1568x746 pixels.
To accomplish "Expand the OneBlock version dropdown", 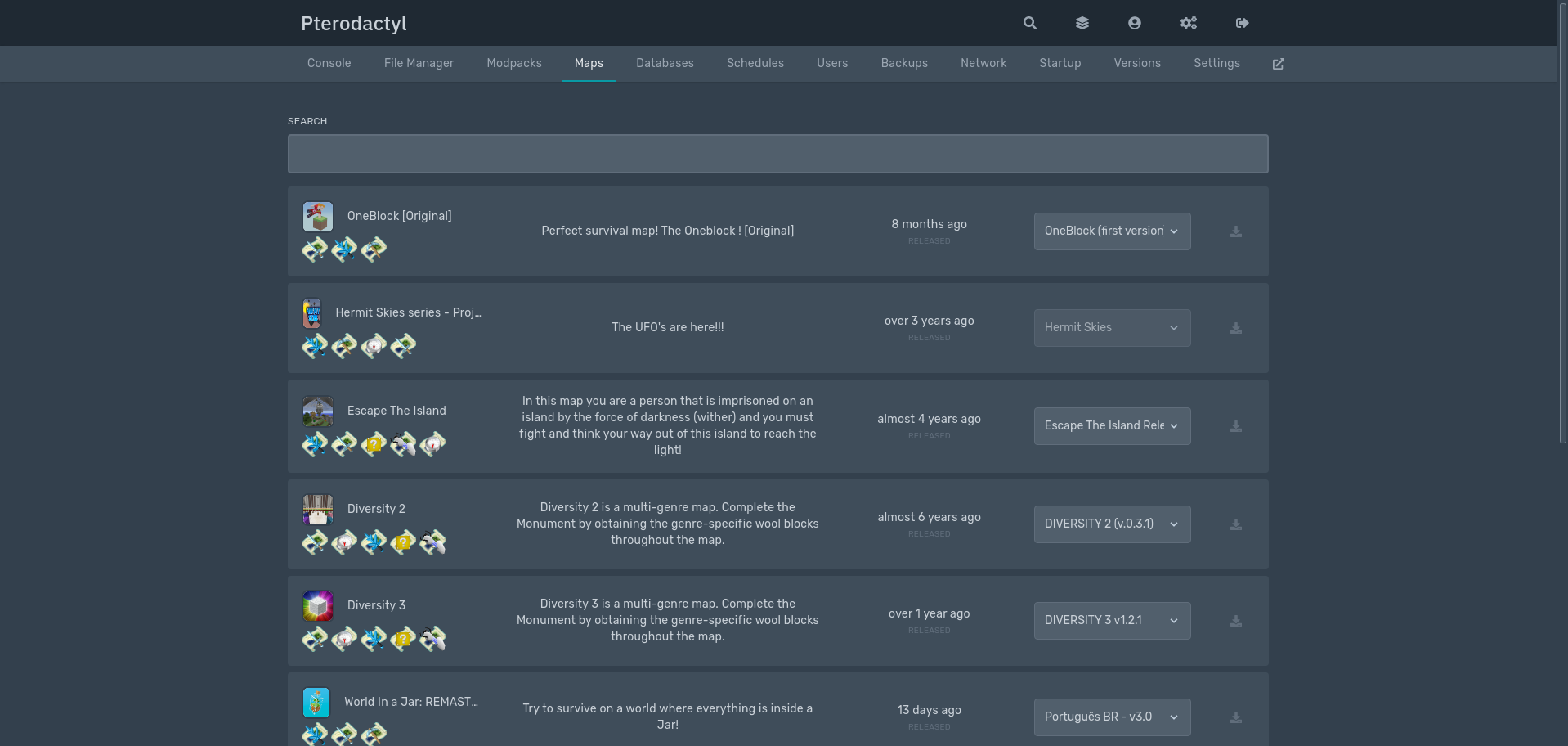I will click(x=1111, y=231).
